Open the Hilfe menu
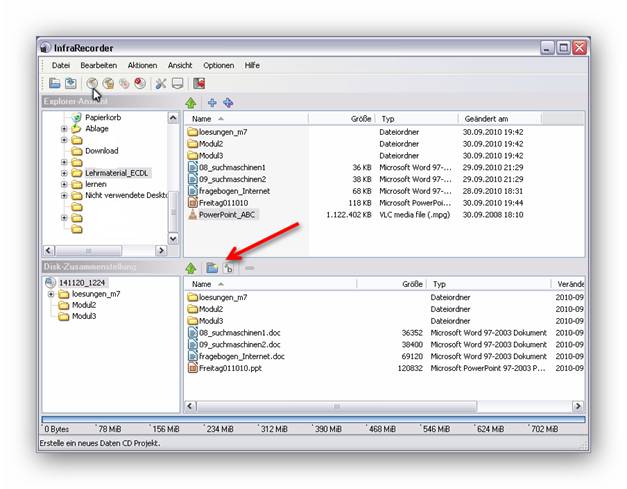Viewport: 627px width, 489px height. pyautogui.click(x=252, y=65)
